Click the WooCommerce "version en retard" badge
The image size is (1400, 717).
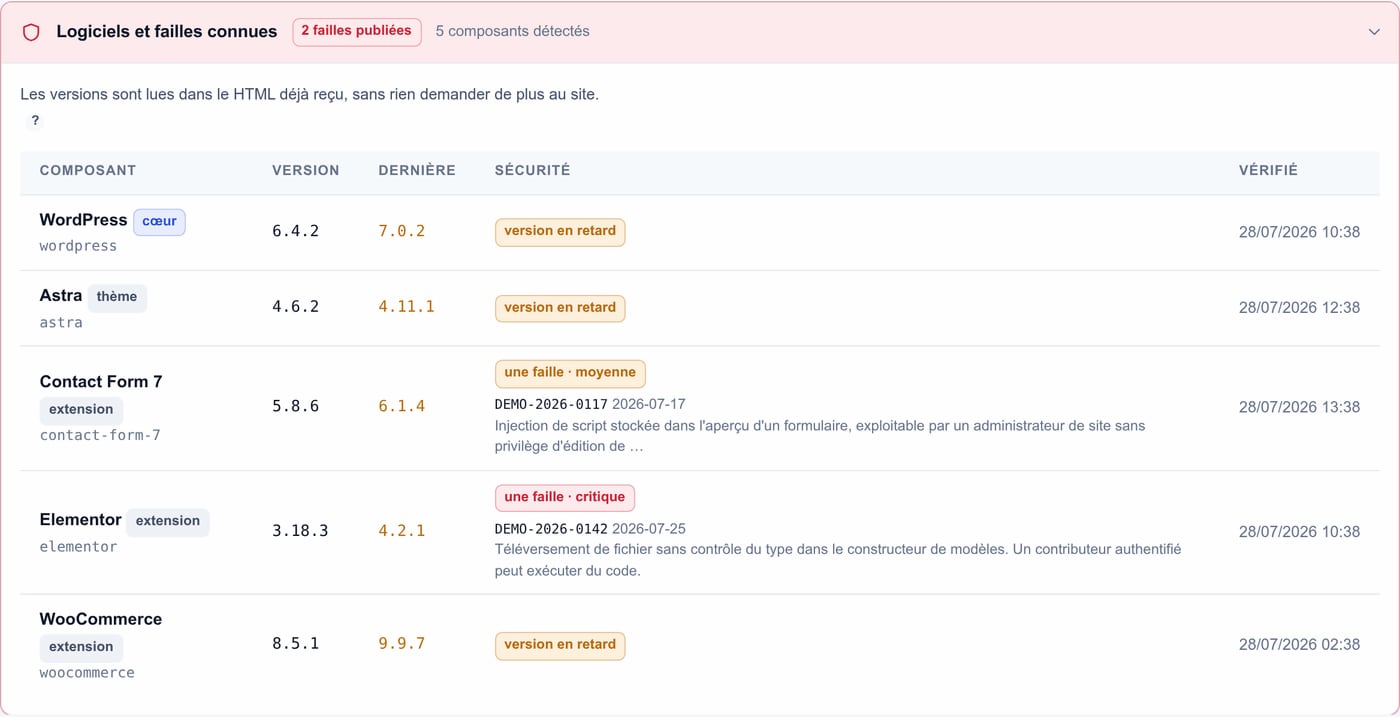point(560,646)
